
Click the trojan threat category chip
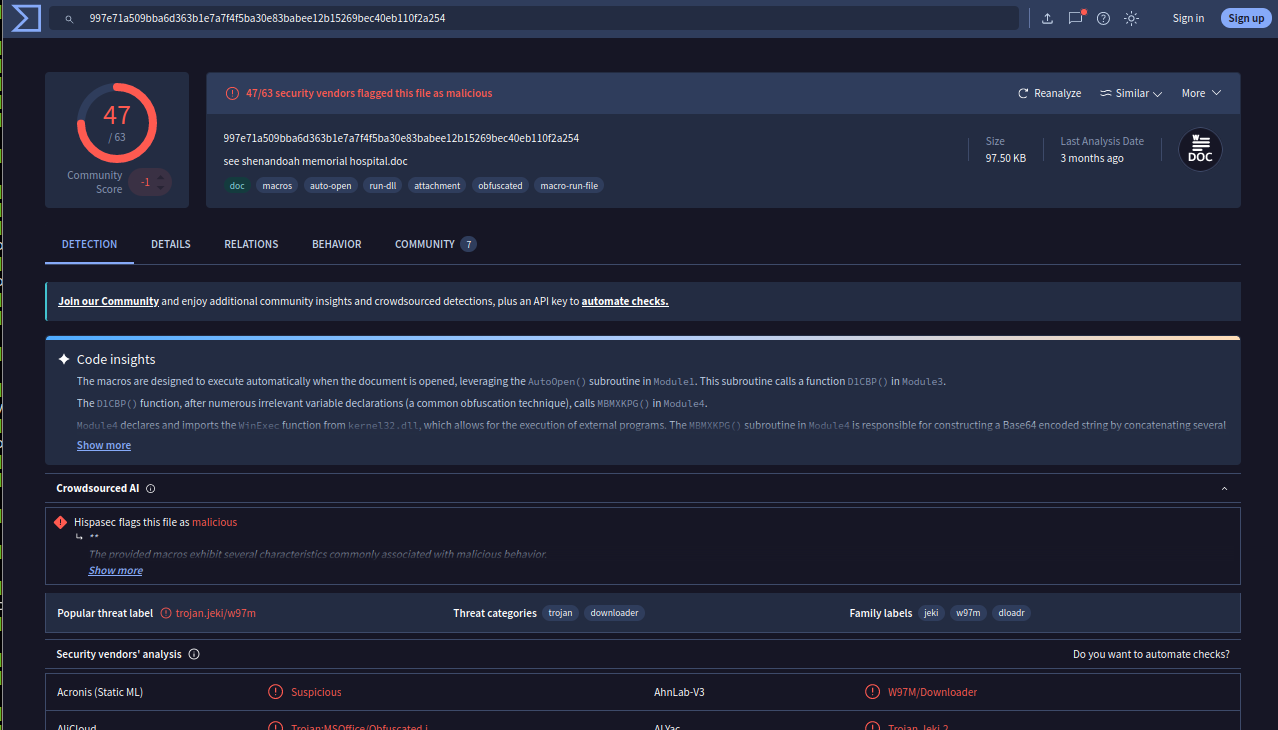coord(561,613)
